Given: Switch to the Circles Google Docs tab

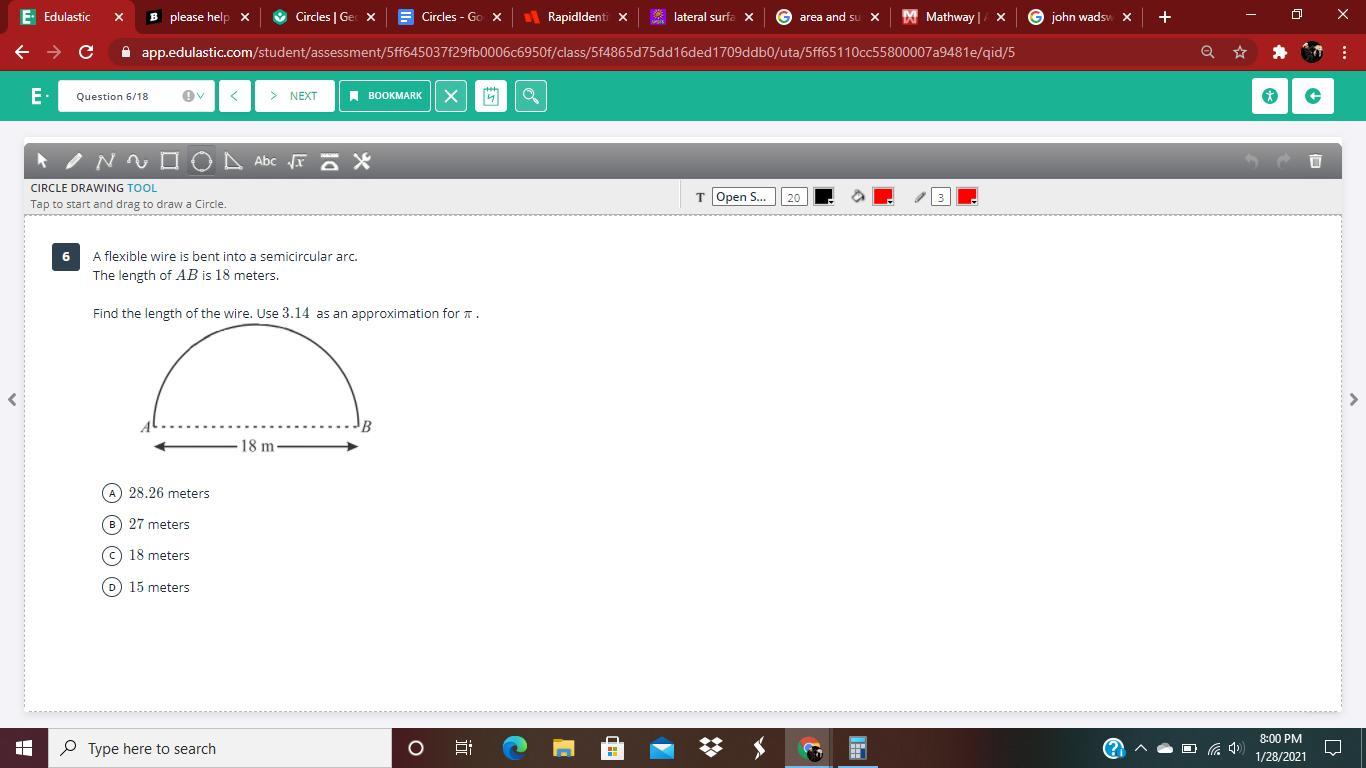Looking at the screenshot, I should 448,17.
